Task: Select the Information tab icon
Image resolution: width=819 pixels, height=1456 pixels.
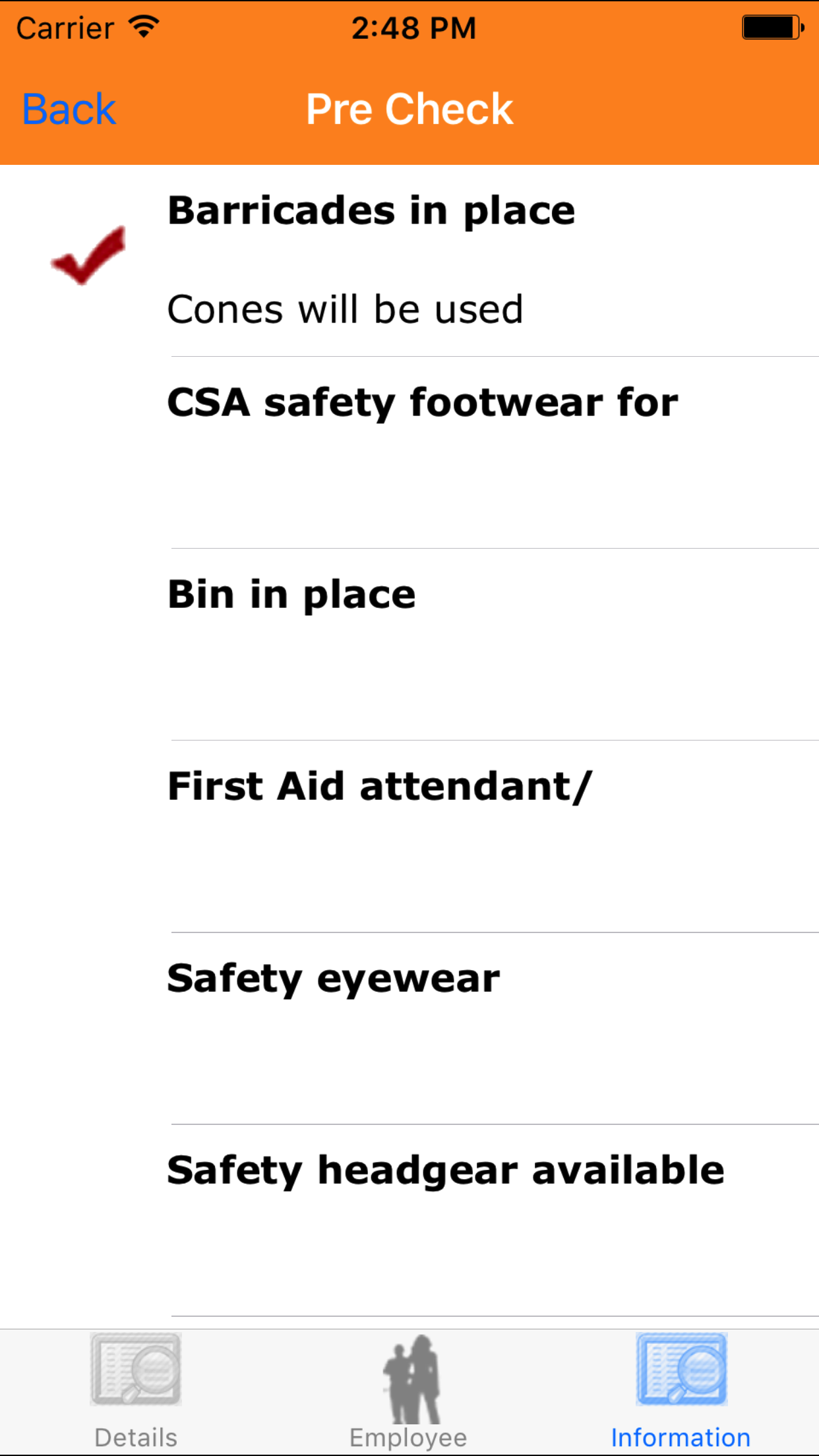Action: coord(681,1369)
